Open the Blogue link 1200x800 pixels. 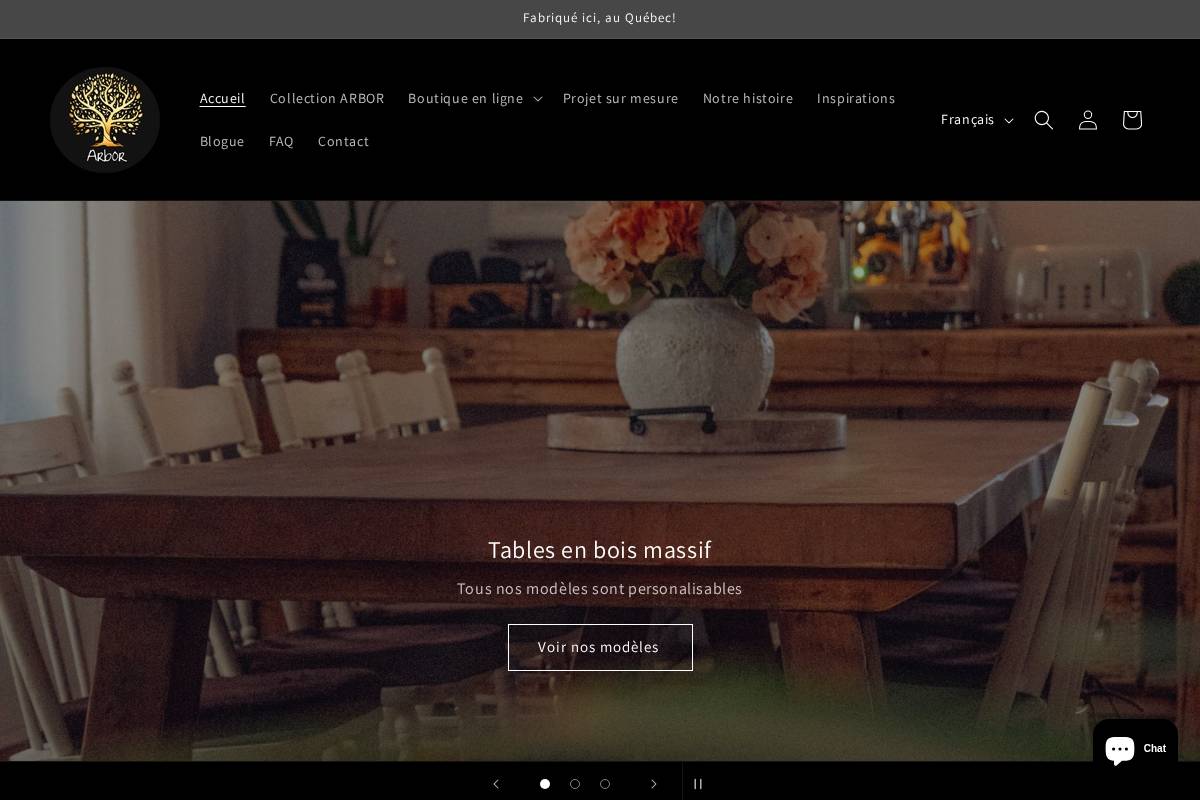(x=222, y=141)
